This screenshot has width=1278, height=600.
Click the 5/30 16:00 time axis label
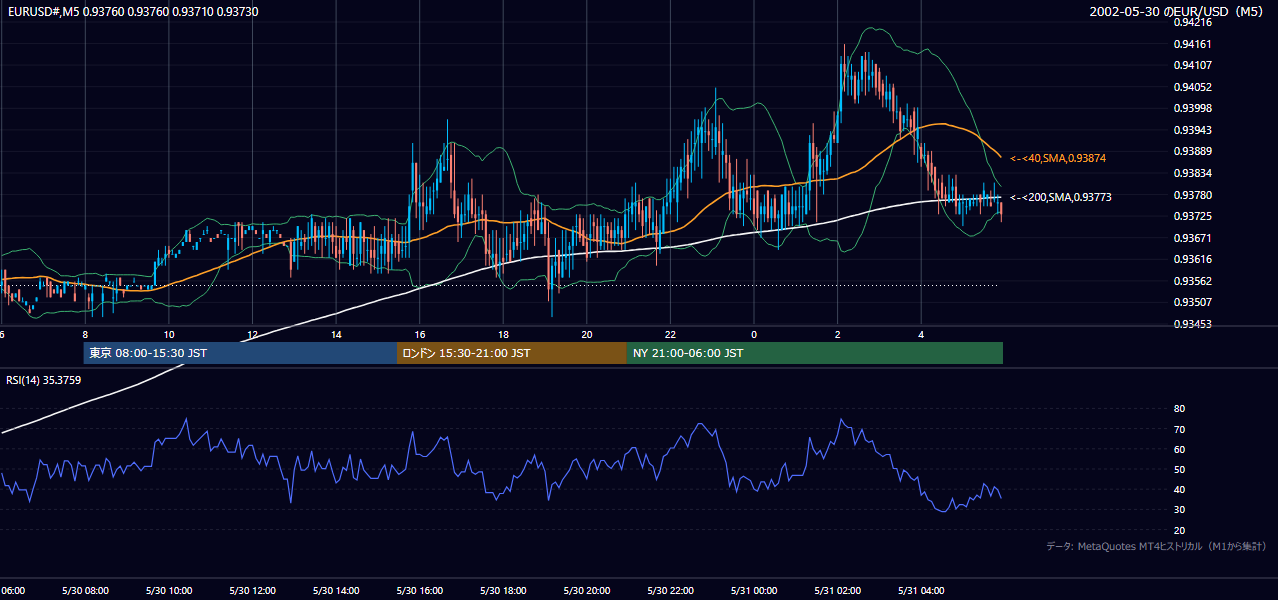click(420, 591)
